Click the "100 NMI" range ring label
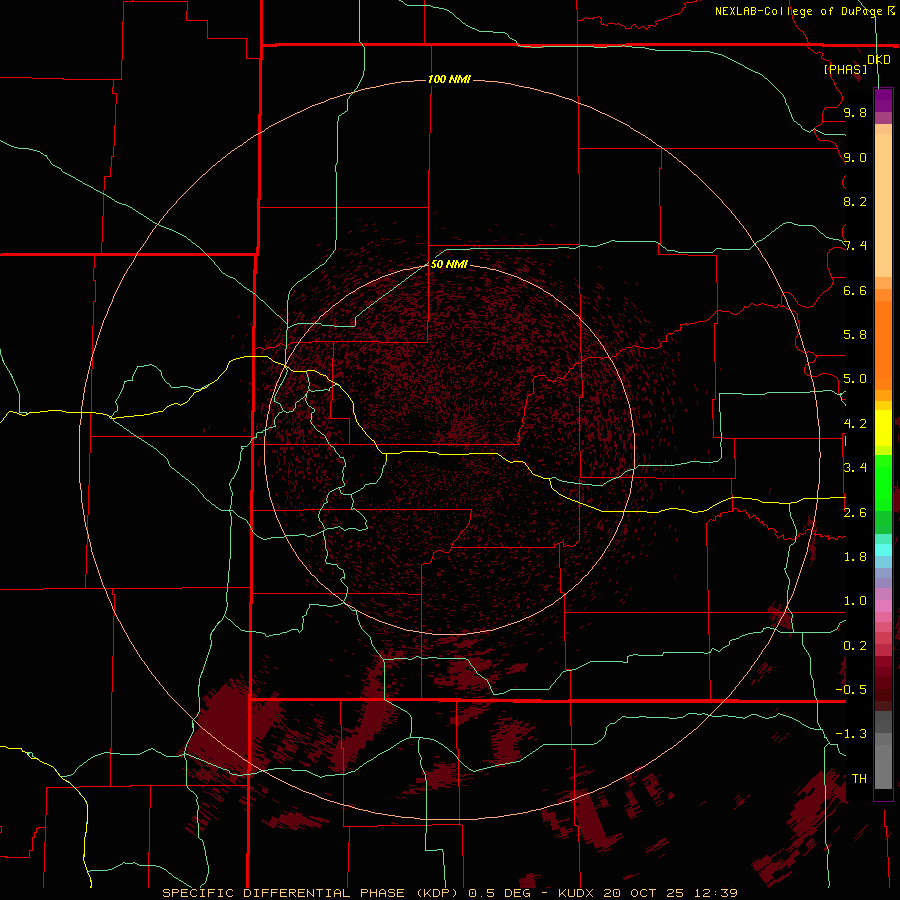This screenshot has height=900, width=900. [449, 79]
